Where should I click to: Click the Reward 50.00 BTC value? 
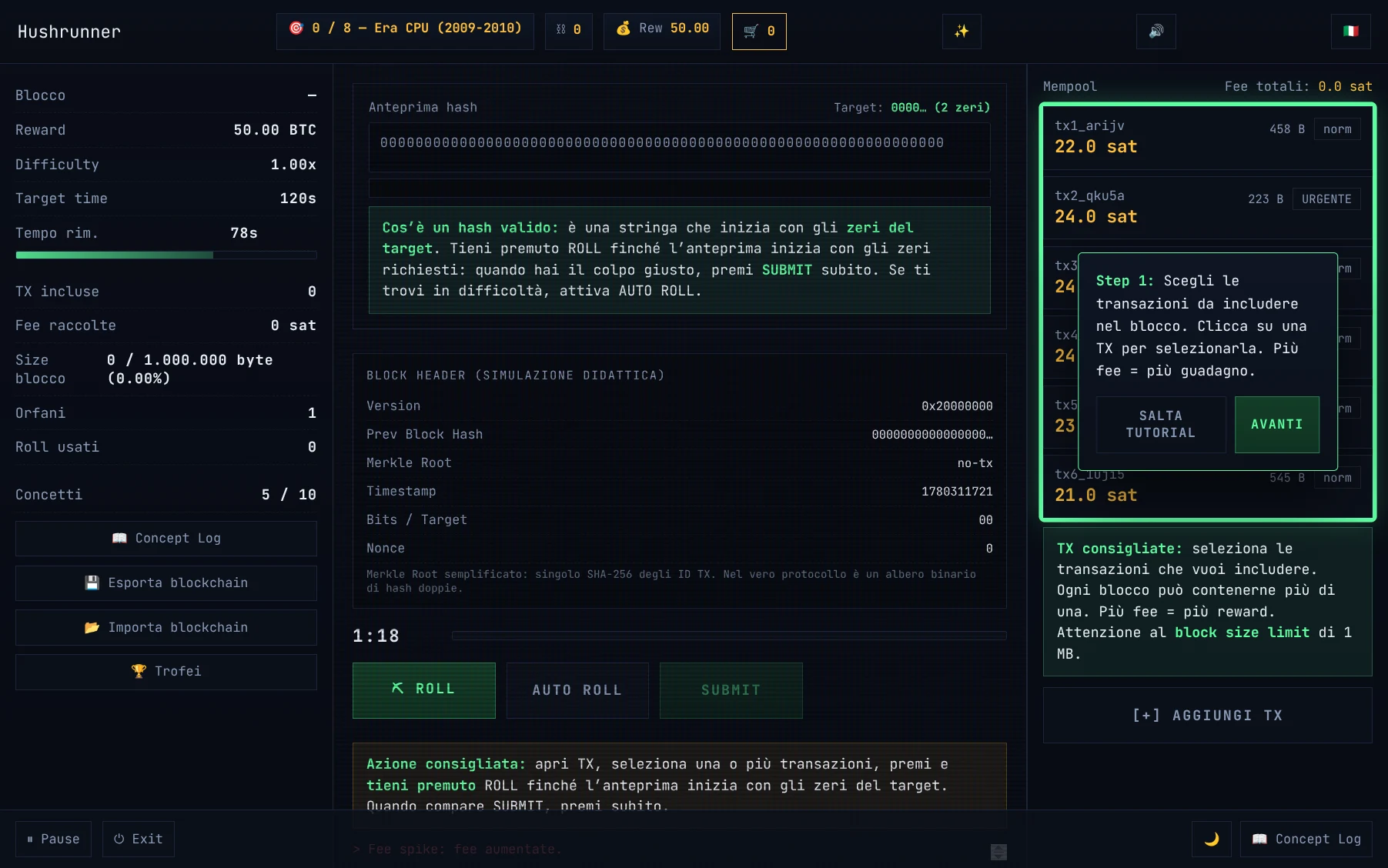coord(275,130)
